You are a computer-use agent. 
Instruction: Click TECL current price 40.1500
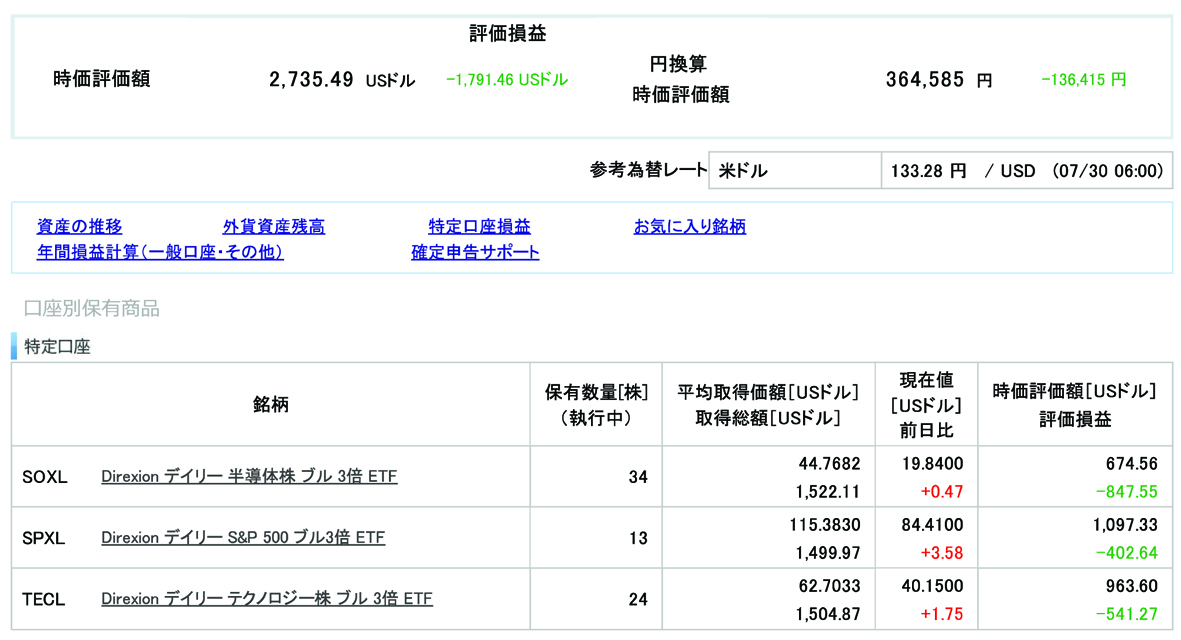click(932, 586)
